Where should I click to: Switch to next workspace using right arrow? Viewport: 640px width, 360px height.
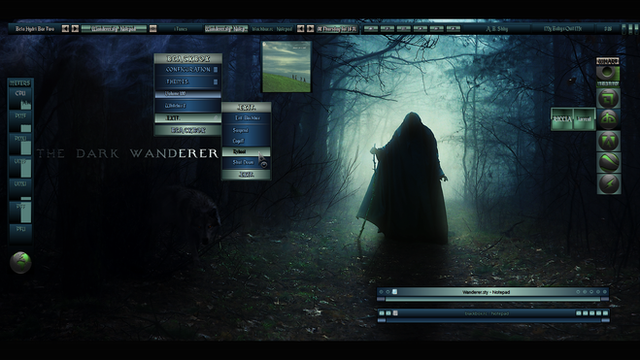pos(75,29)
